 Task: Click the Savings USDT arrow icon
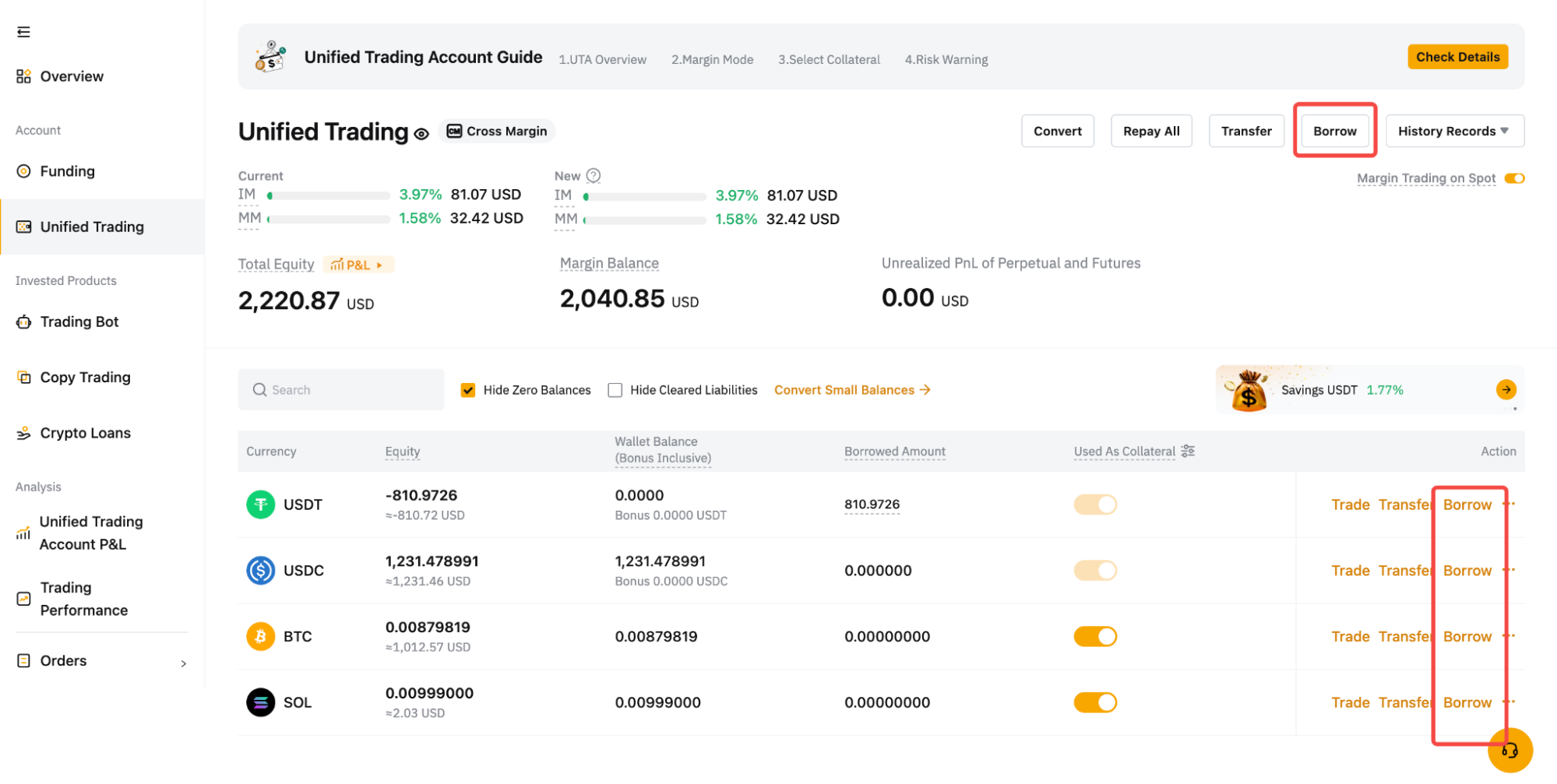(1506, 389)
